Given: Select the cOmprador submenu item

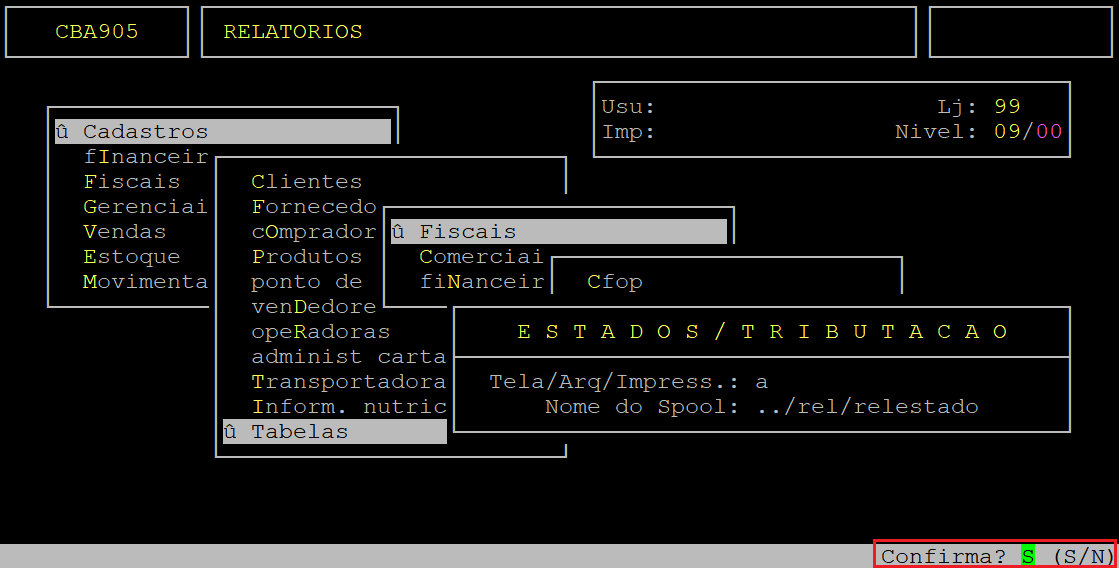Looking at the screenshot, I should (x=314, y=231).
